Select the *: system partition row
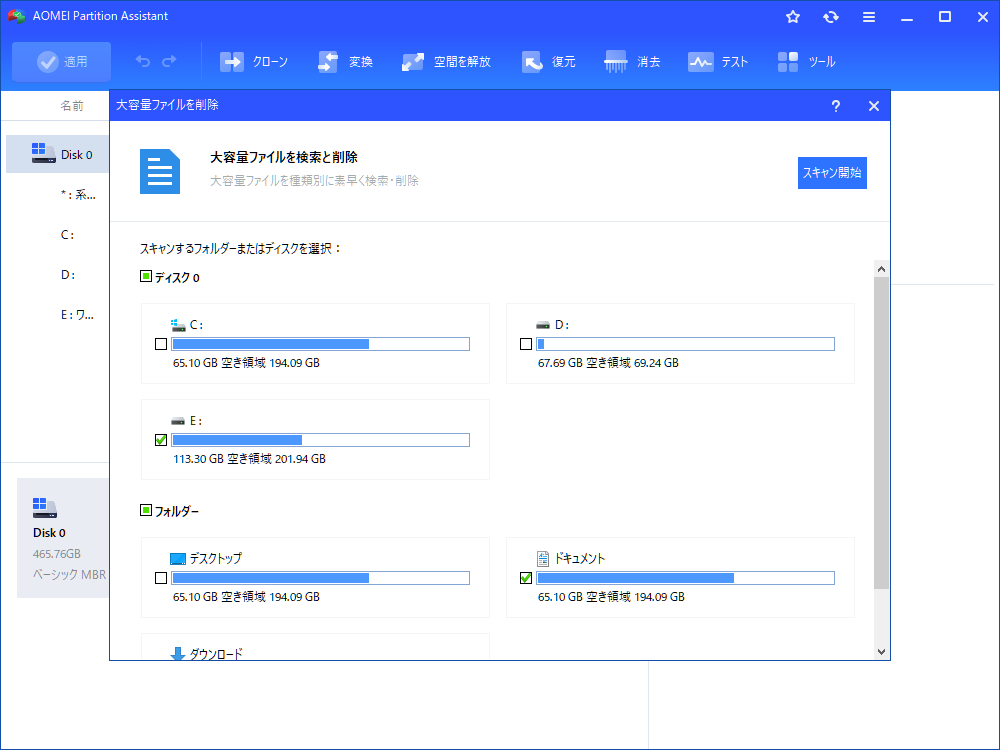Image resolution: width=1000 pixels, height=750 pixels. click(x=78, y=195)
